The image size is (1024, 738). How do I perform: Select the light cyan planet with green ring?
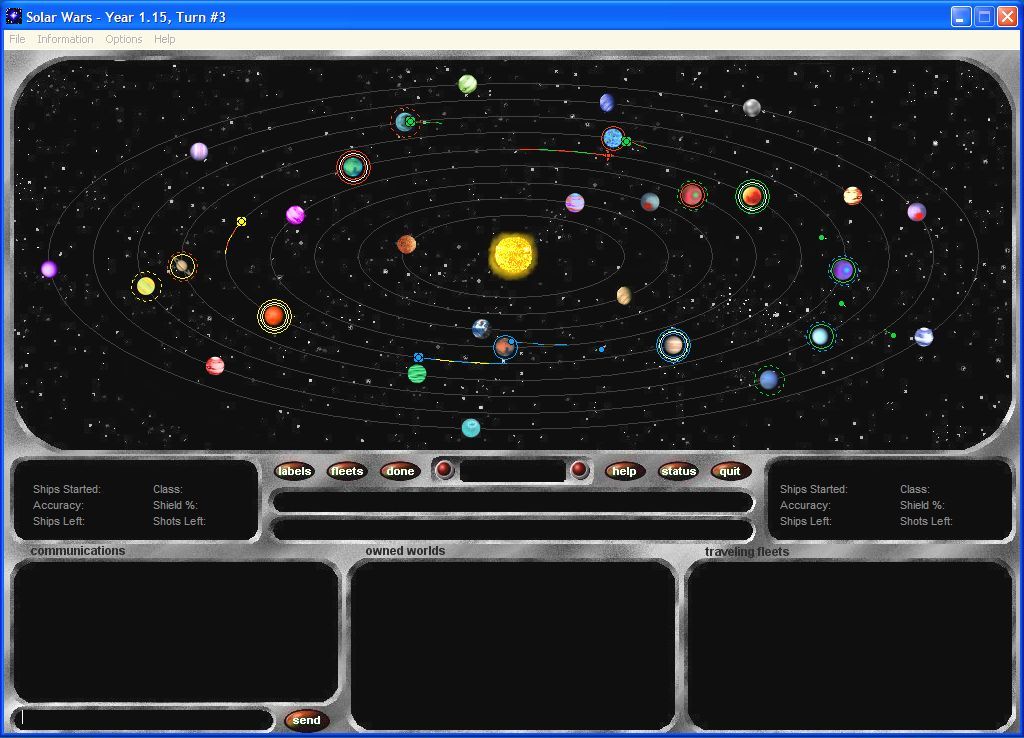point(820,336)
